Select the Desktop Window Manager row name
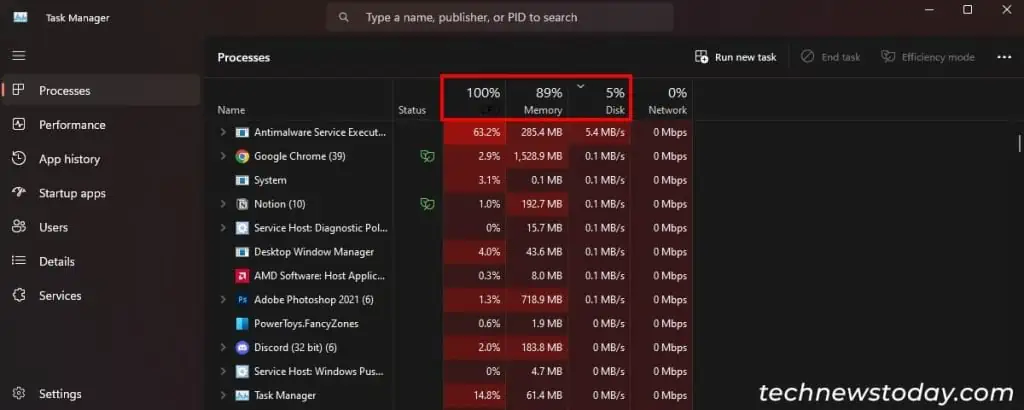Screen dimensions: 1024x410 (x=313, y=252)
